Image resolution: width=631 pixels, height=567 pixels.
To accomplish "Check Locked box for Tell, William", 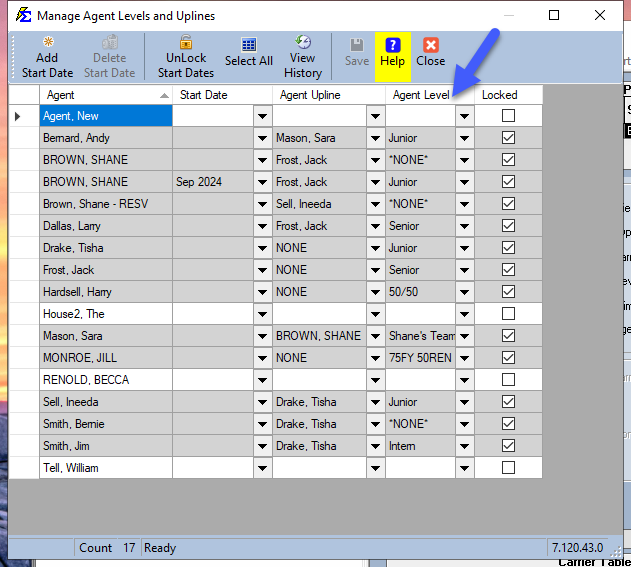I will pyautogui.click(x=508, y=468).
